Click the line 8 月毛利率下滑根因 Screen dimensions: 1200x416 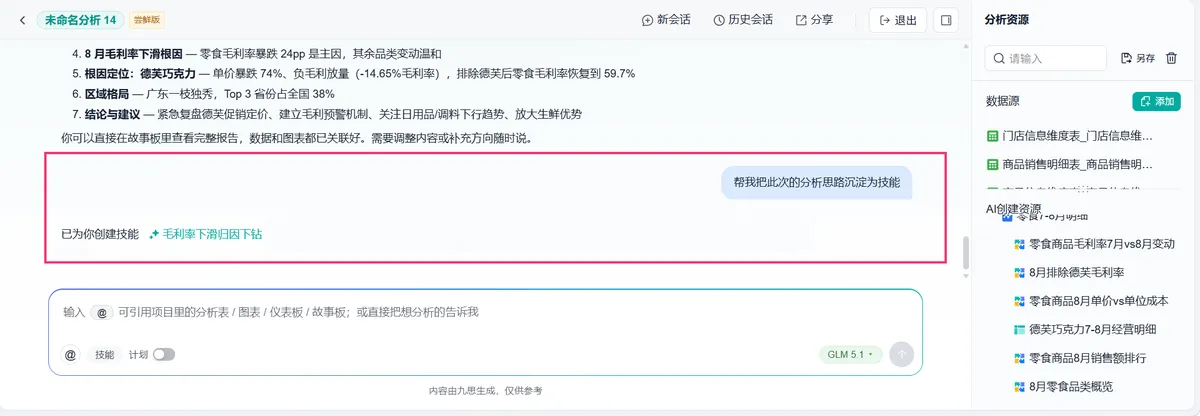263,54
